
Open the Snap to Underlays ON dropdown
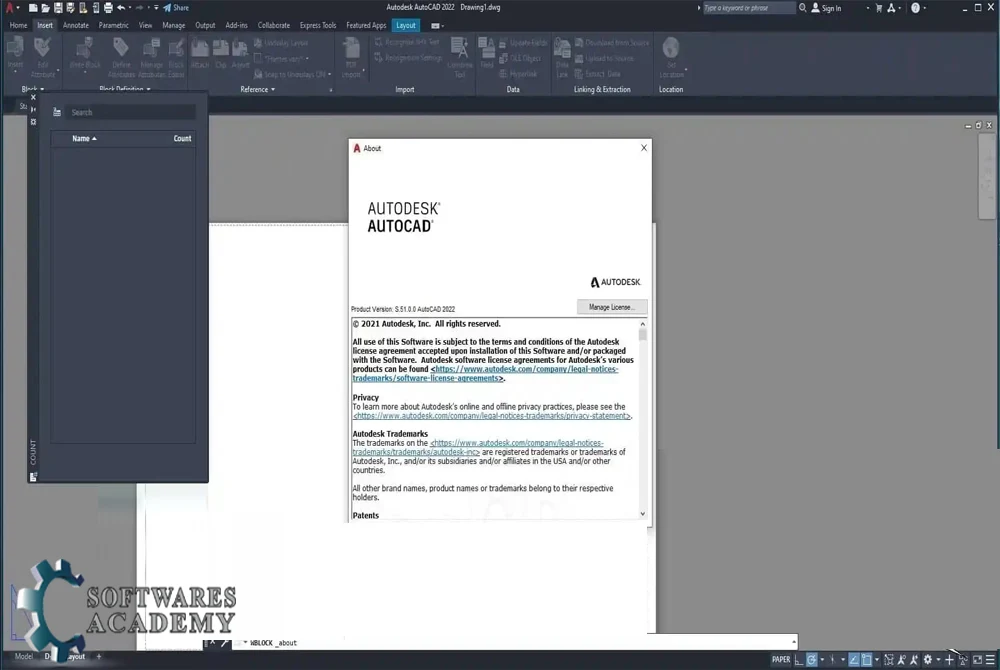click(329, 75)
